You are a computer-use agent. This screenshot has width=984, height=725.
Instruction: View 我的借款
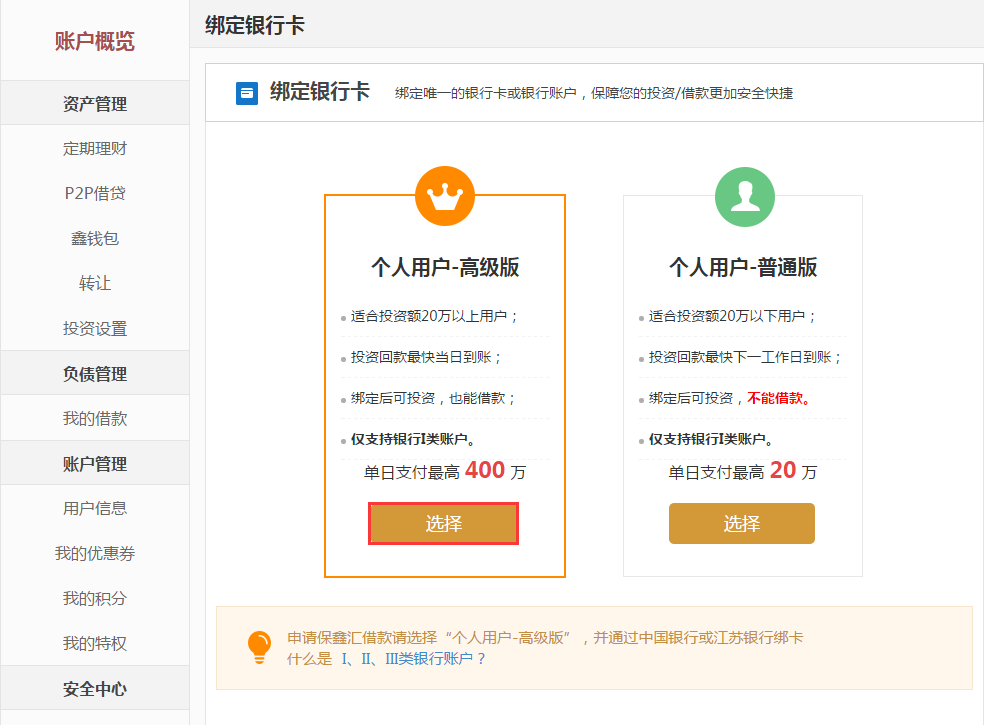click(x=95, y=419)
